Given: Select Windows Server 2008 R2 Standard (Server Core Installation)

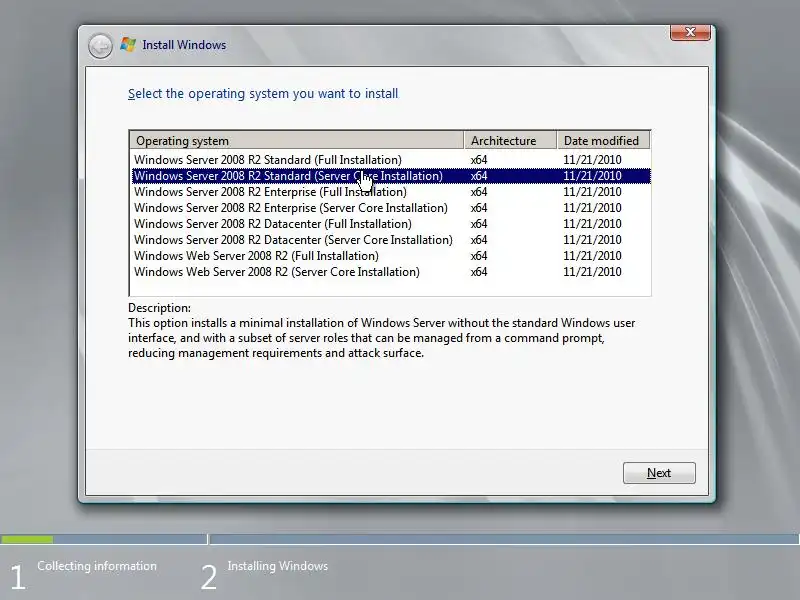Looking at the screenshot, I should 391,176.
